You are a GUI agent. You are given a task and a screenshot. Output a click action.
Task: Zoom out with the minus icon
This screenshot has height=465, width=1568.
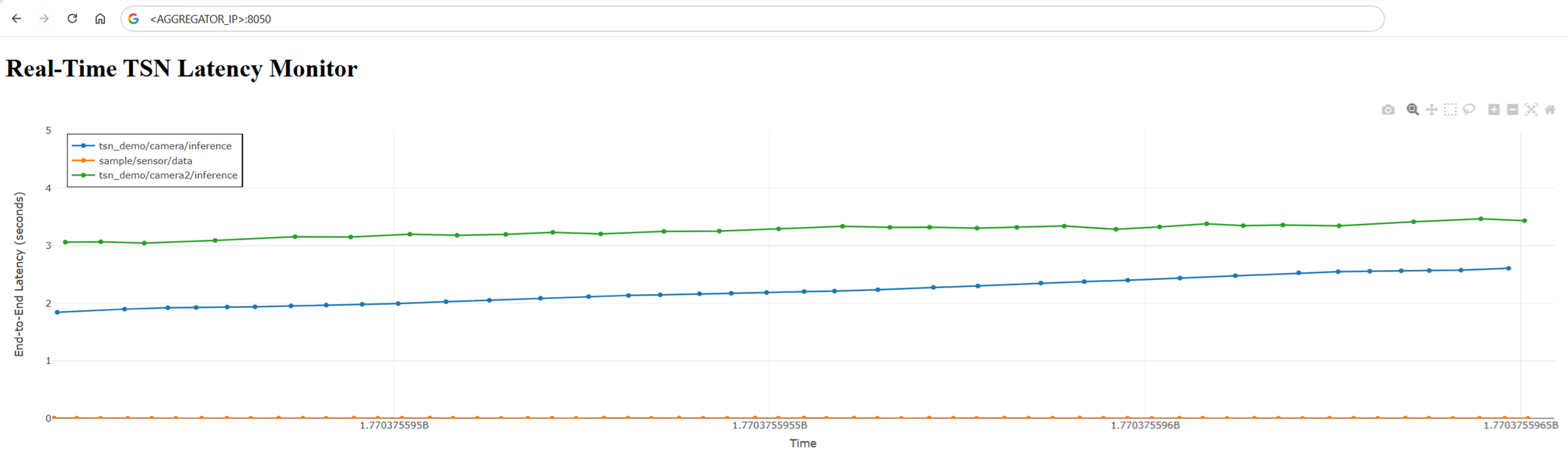pyautogui.click(x=1512, y=110)
